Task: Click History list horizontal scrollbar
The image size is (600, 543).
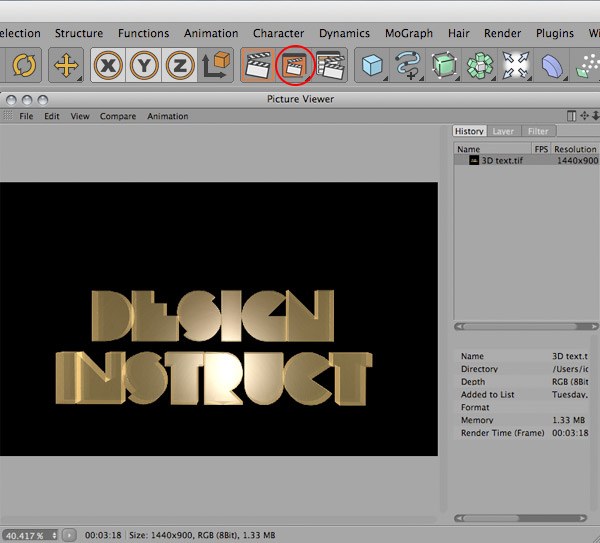Action: click(527, 326)
